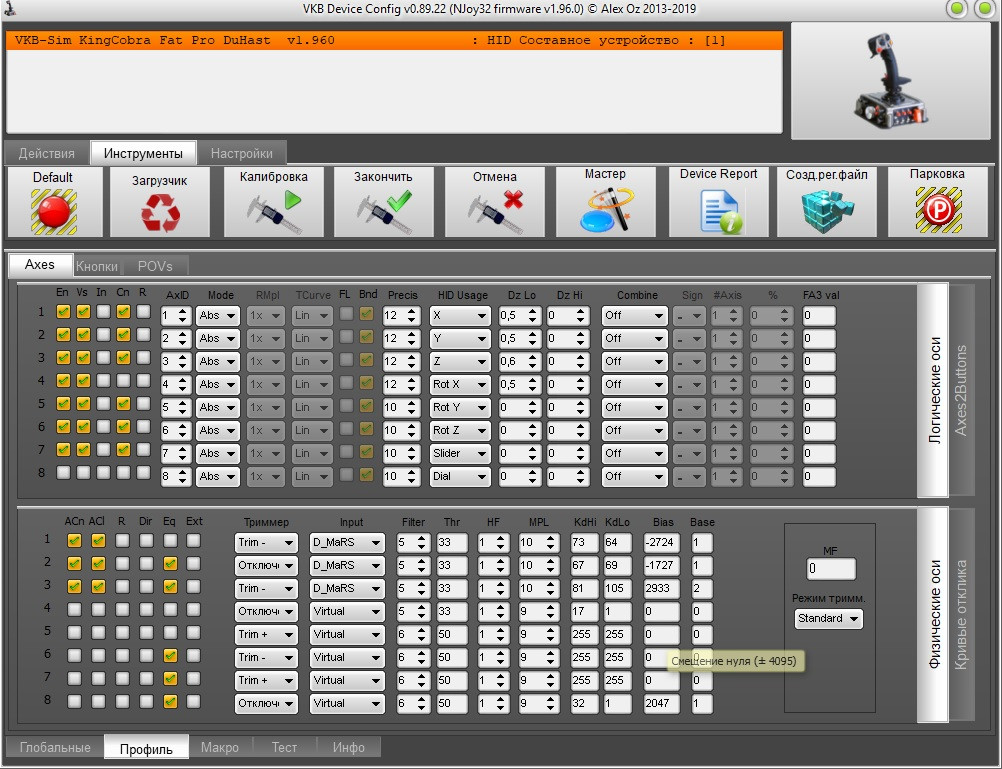Open Input dropdown for physical axis 3
The height and width of the screenshot is (769, 1002).
[x=347, y=589]
